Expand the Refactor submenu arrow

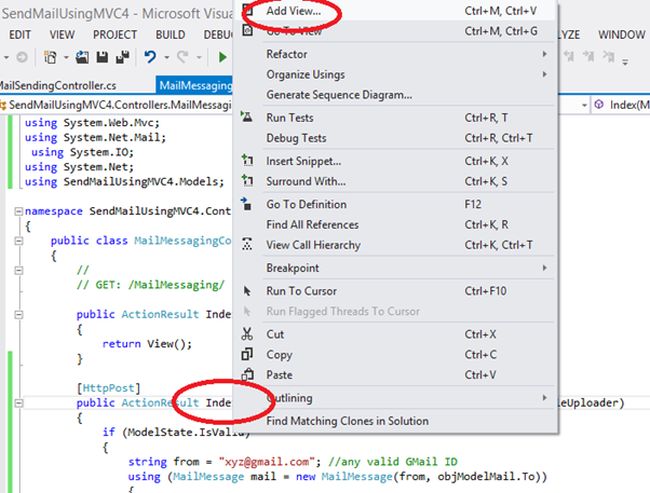545,54
